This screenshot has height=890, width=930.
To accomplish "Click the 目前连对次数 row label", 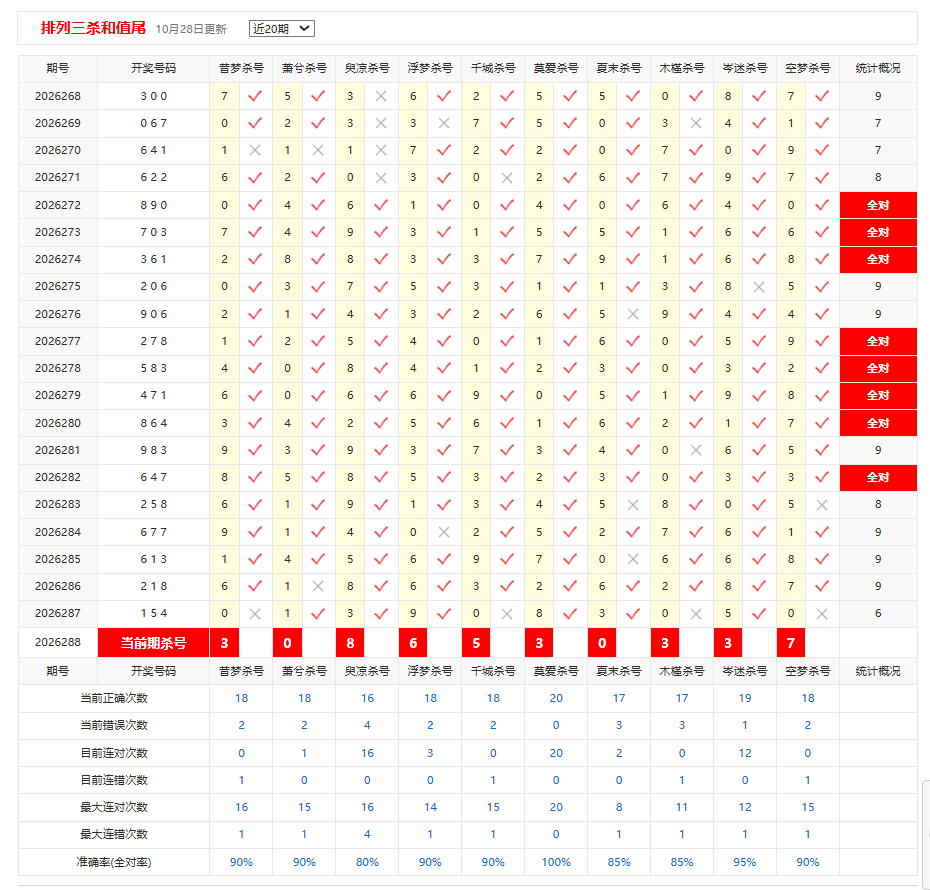I will coord(114,754).
